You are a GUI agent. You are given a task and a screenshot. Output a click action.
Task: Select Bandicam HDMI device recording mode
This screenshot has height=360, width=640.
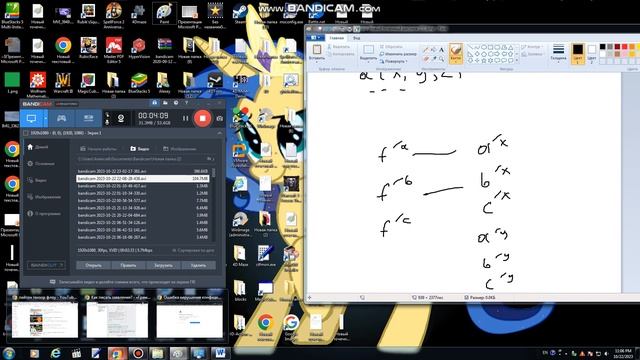click(88, 118)
